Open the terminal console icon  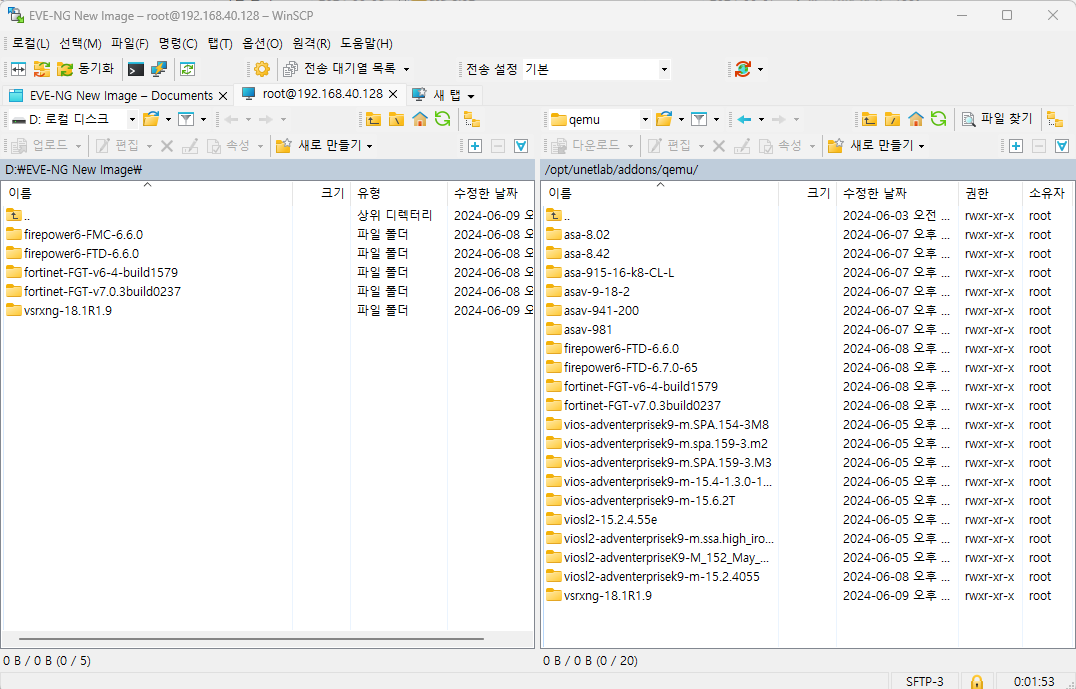tap(136, 69)
